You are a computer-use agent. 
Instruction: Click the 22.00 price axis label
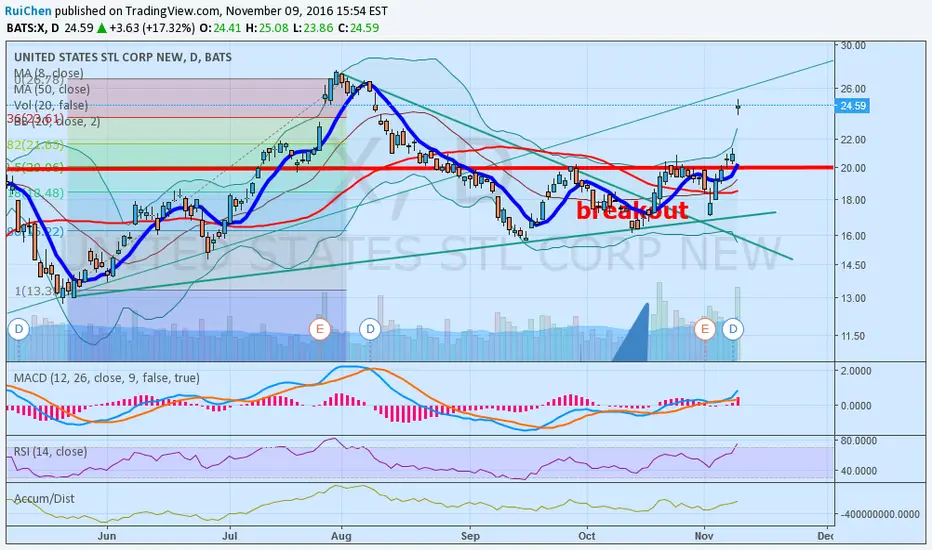tap(853, 139)
